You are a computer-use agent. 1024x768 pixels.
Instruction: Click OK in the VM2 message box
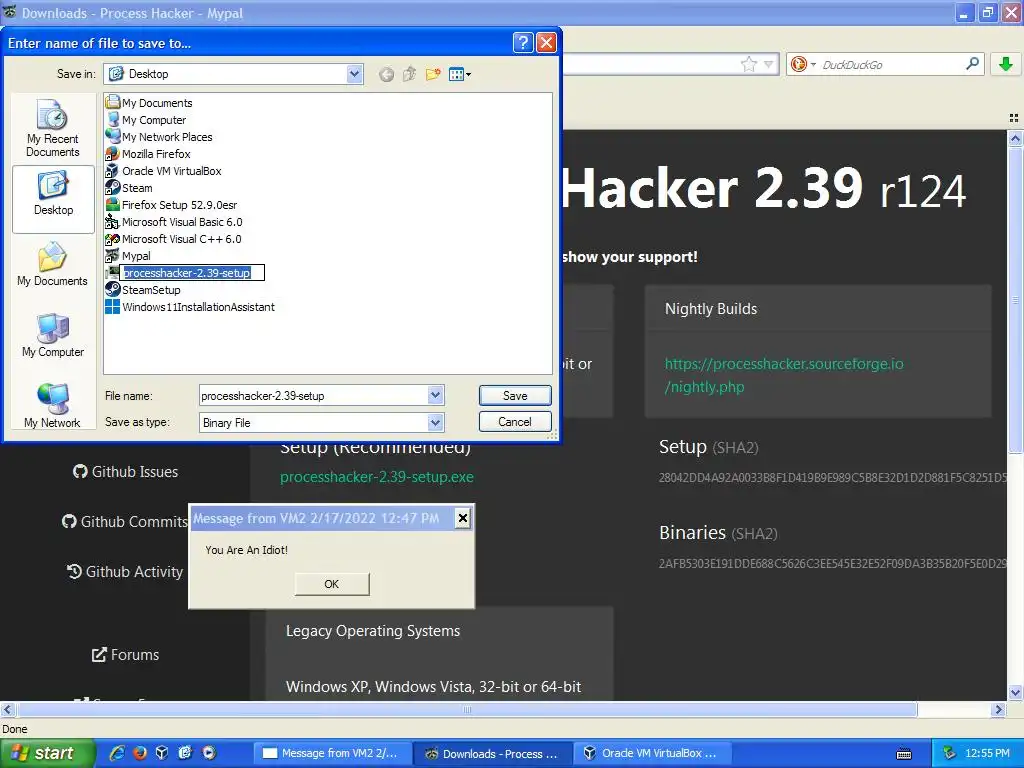(x=332, y=584)
